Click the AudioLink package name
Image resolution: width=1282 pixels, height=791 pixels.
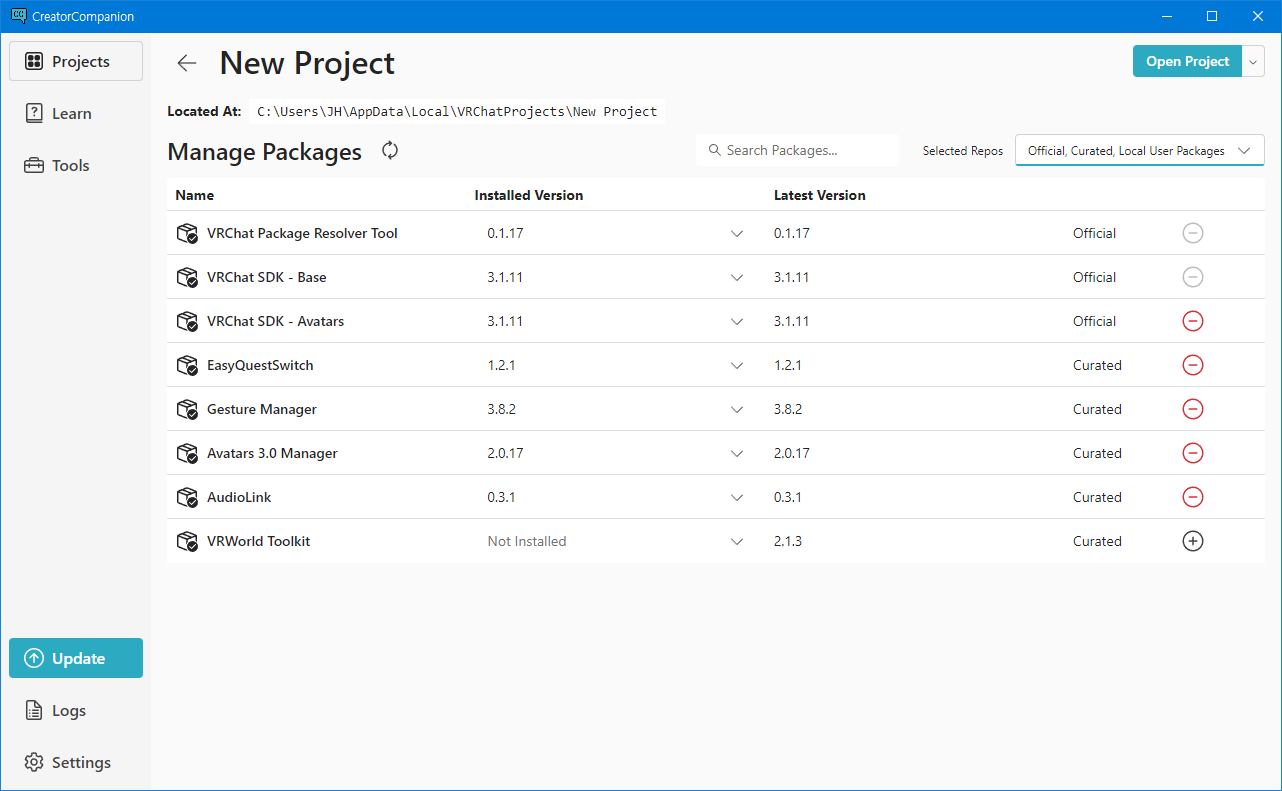[239, 497]
